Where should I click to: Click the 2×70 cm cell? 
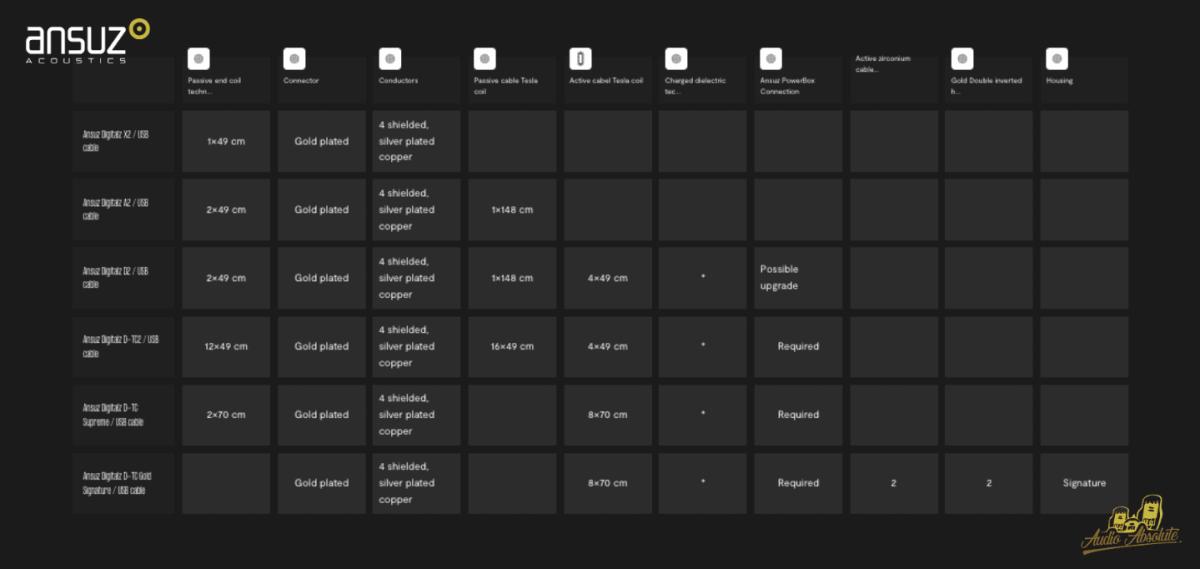click(226, 414)
